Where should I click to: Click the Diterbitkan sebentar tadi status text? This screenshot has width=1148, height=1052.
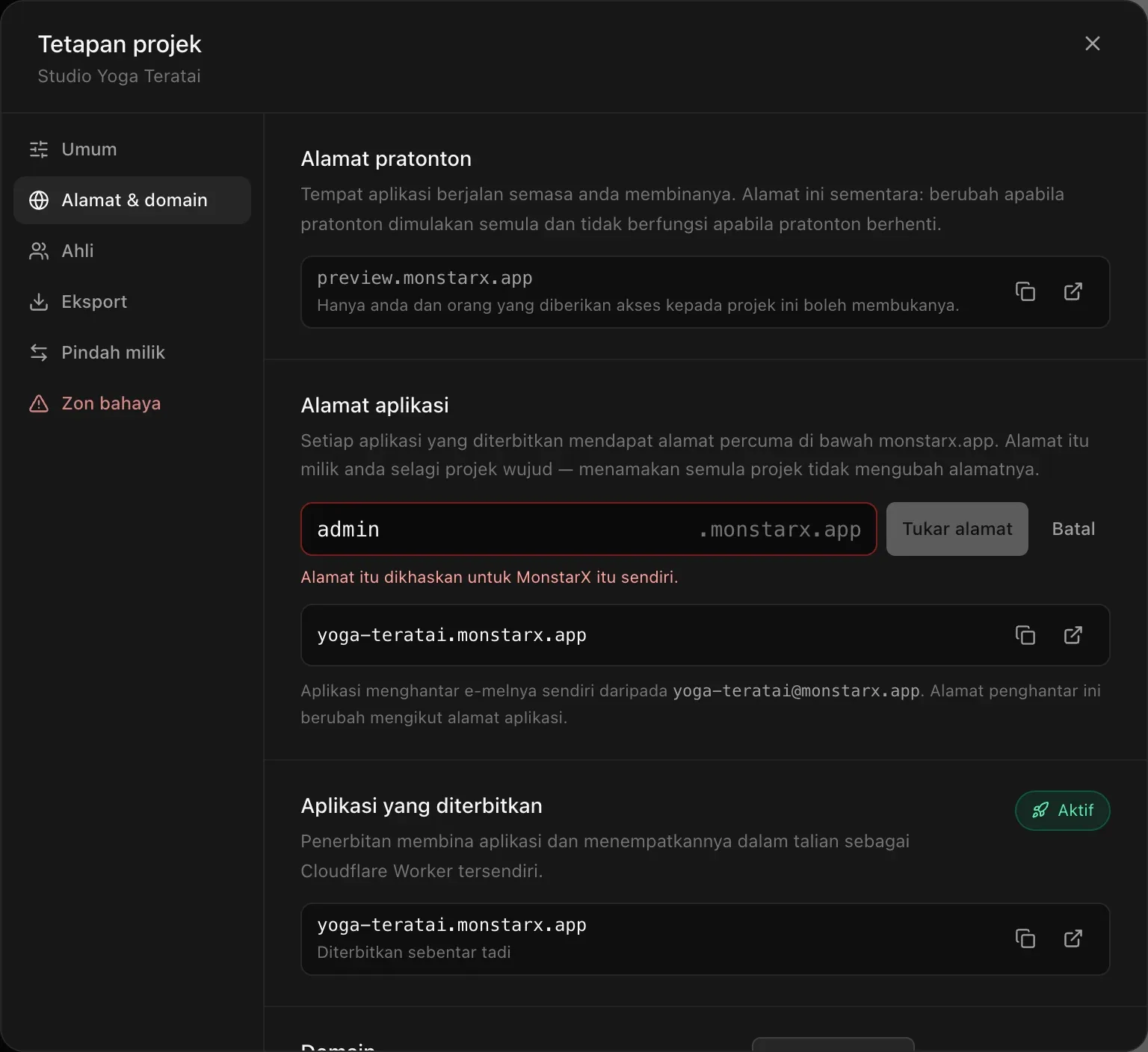[414, 953]
